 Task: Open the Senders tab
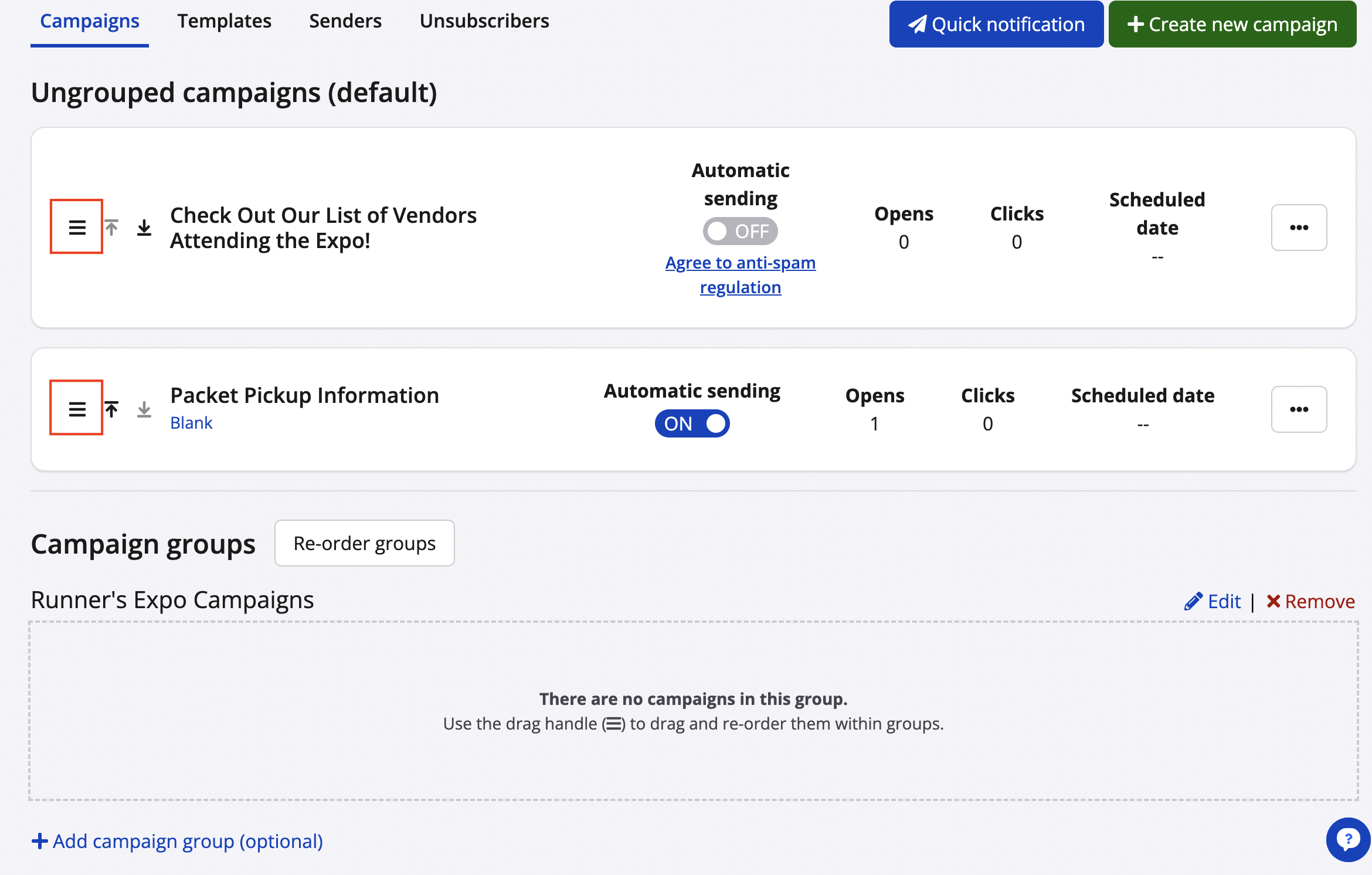click(x=345, y=21)
